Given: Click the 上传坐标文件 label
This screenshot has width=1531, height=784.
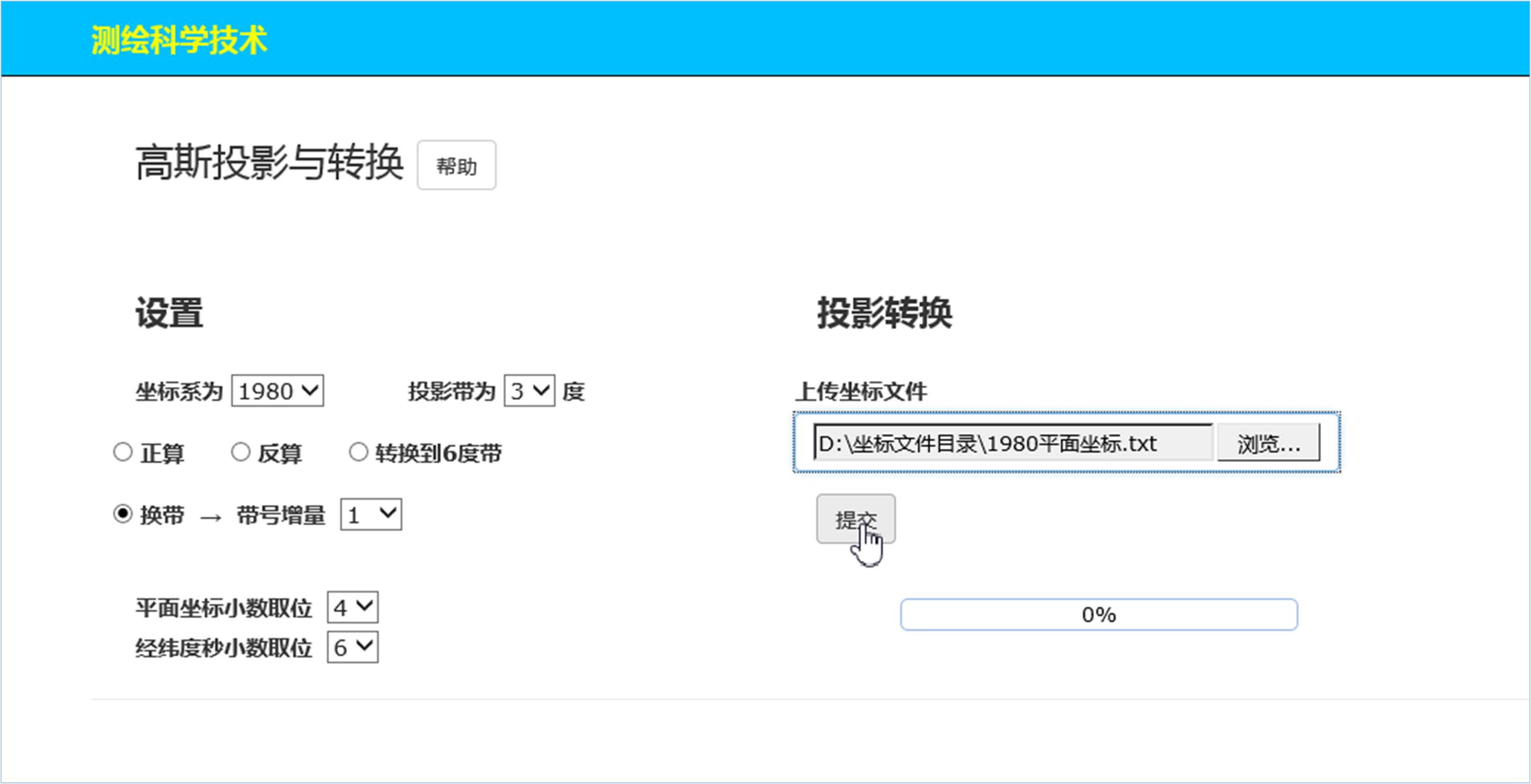Looking at the screenshot, I should click(x=861, y=391).
